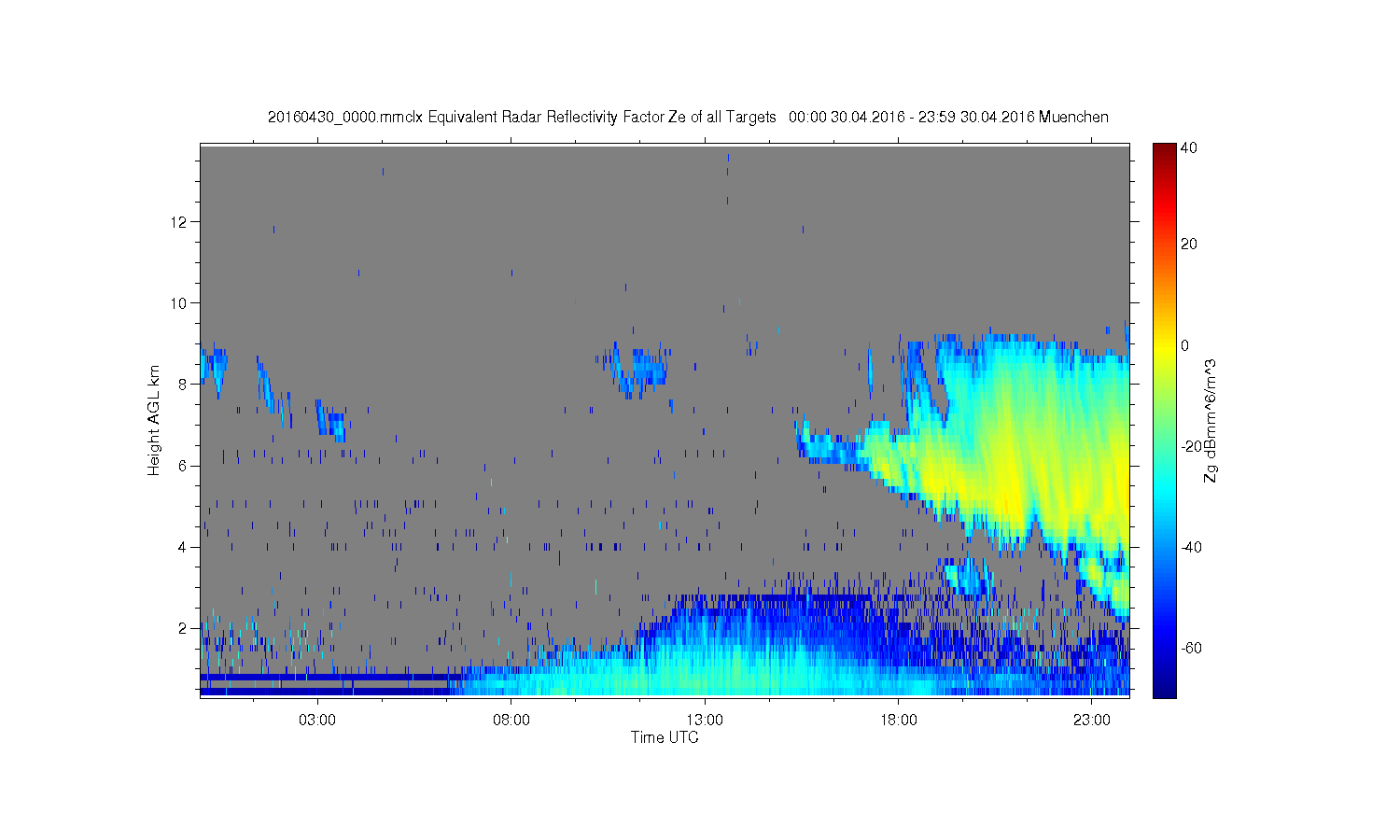
Task: Click the colorbar tick label "-40"
Action: (1191, 547)
